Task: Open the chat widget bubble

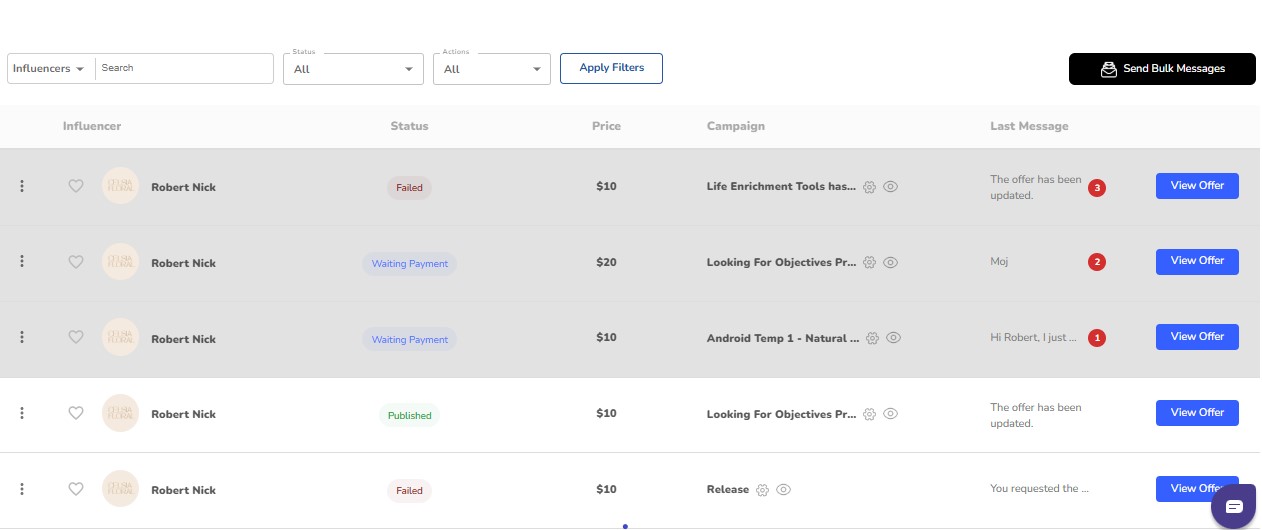Action: (1233, 505)
